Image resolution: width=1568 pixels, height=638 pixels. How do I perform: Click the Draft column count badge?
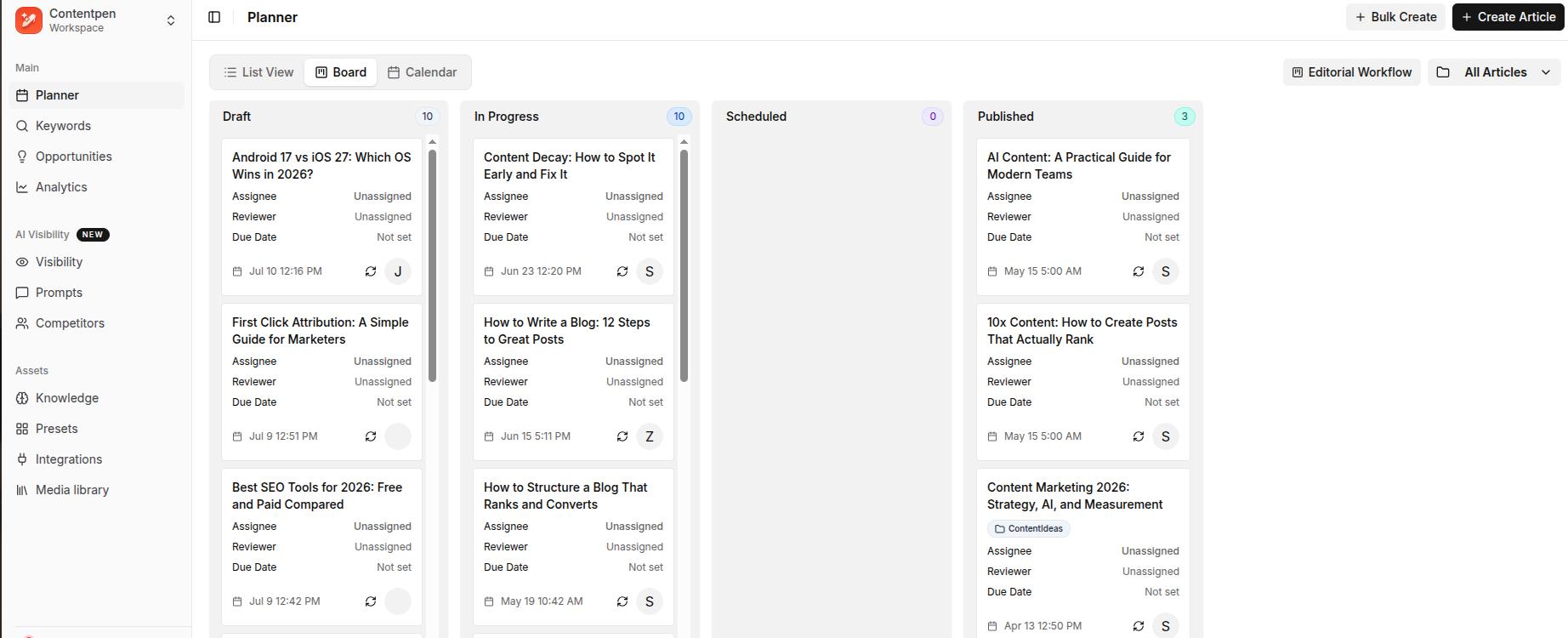coord(428,117)
